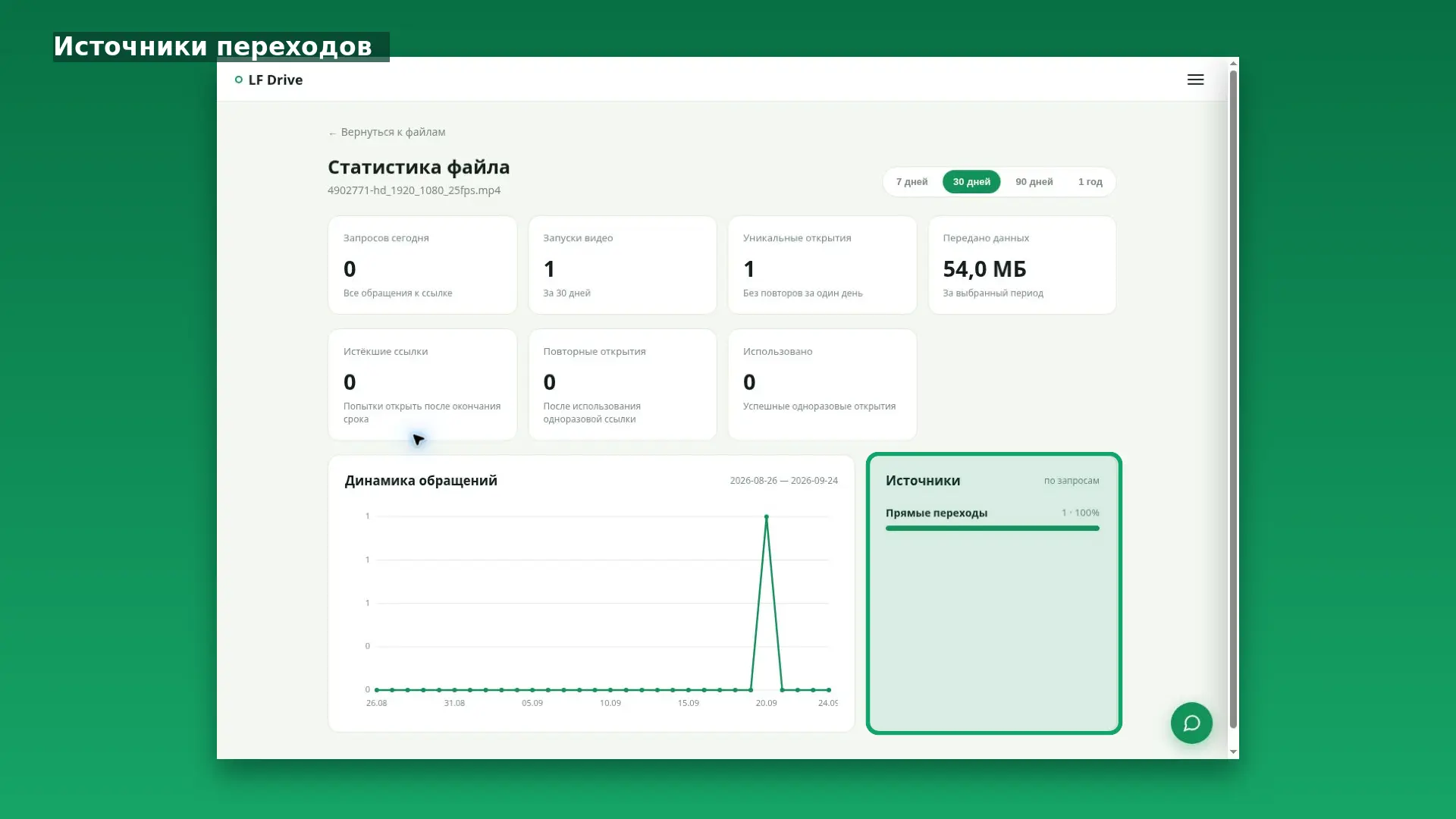
Task: Click the 26.08 x-axis label
Action: pos(376,704)
